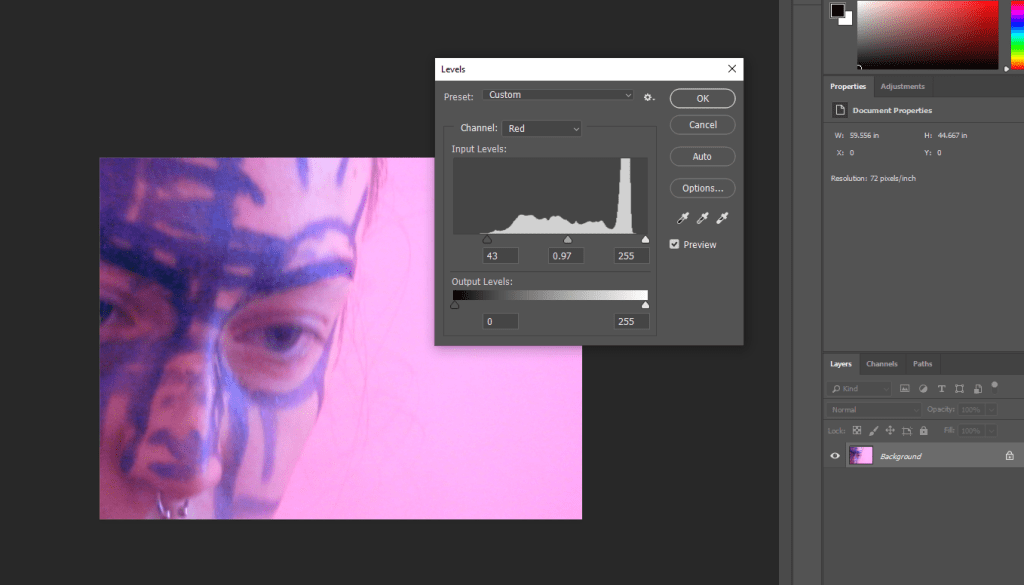The image size is (1024, 585).
Task: Click the shape layer filter icon
Action: pyautogui.click(x=960, y=388)
